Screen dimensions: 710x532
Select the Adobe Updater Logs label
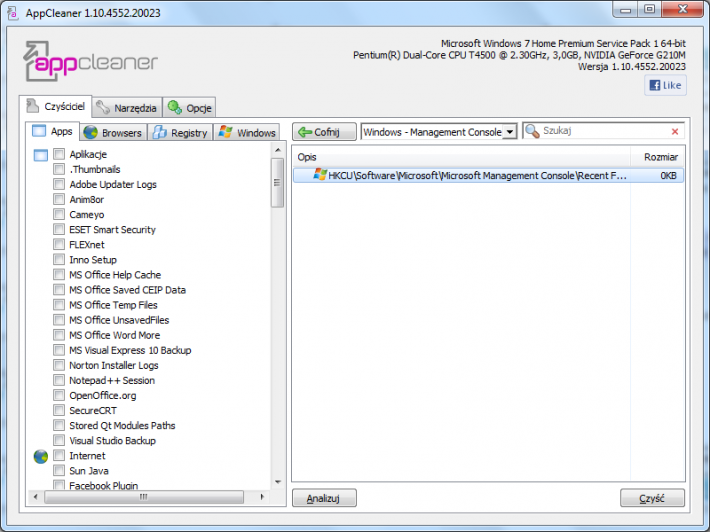[x=113, y=184]
